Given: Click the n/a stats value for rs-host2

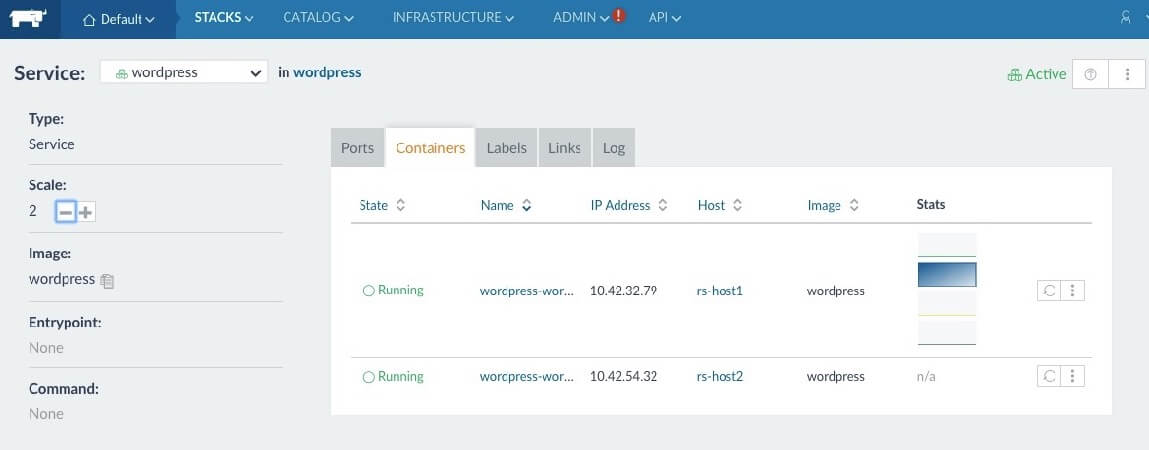Looking at the screenshot, I should pyautogui.click(x=926, y=376).
